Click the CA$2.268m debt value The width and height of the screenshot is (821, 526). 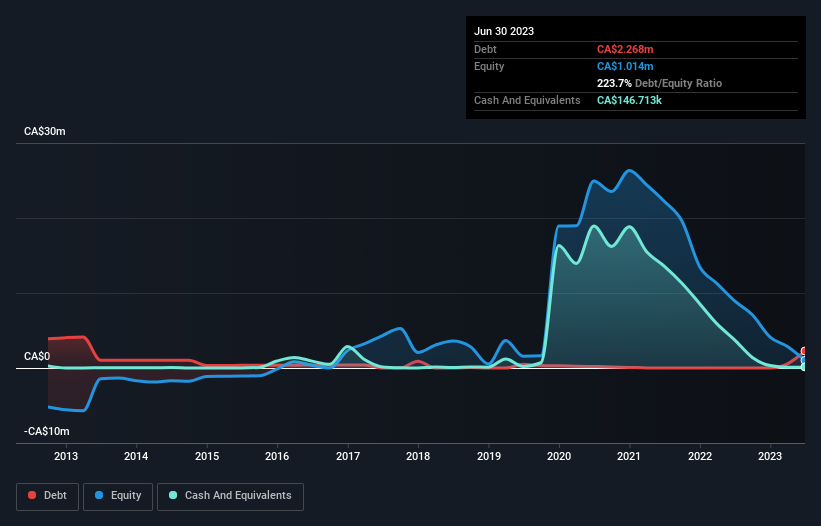coord(625,49)
